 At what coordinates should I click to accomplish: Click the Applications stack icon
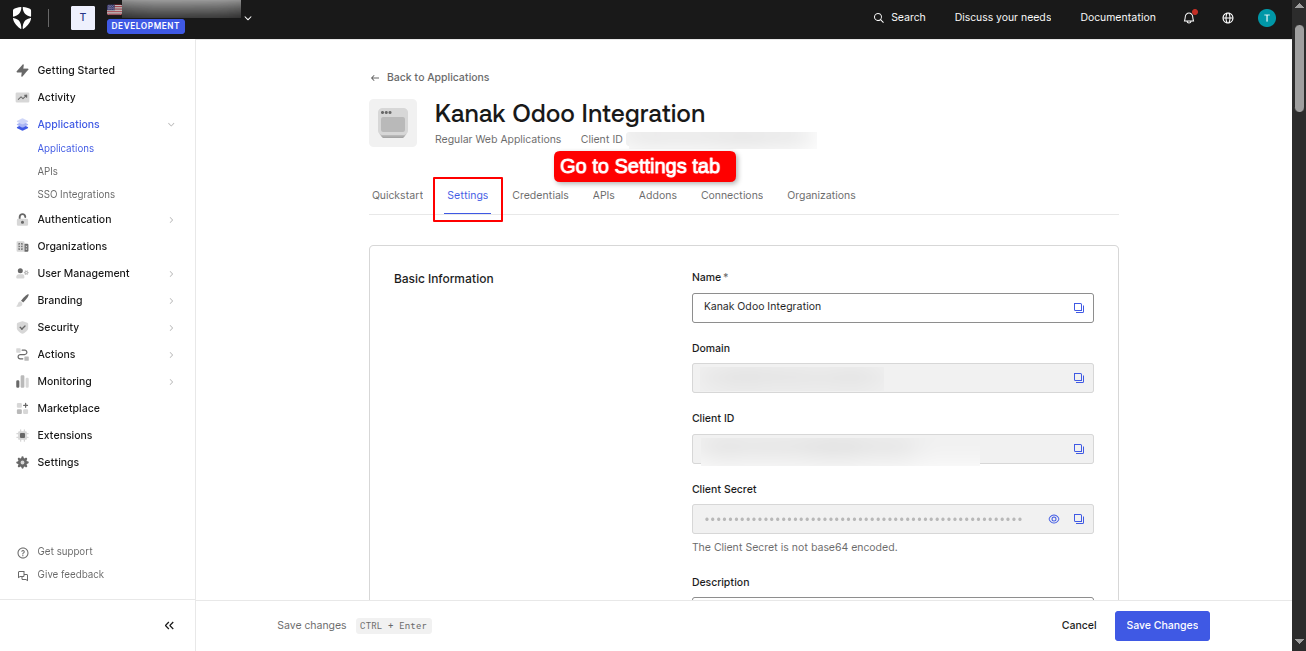22,124
